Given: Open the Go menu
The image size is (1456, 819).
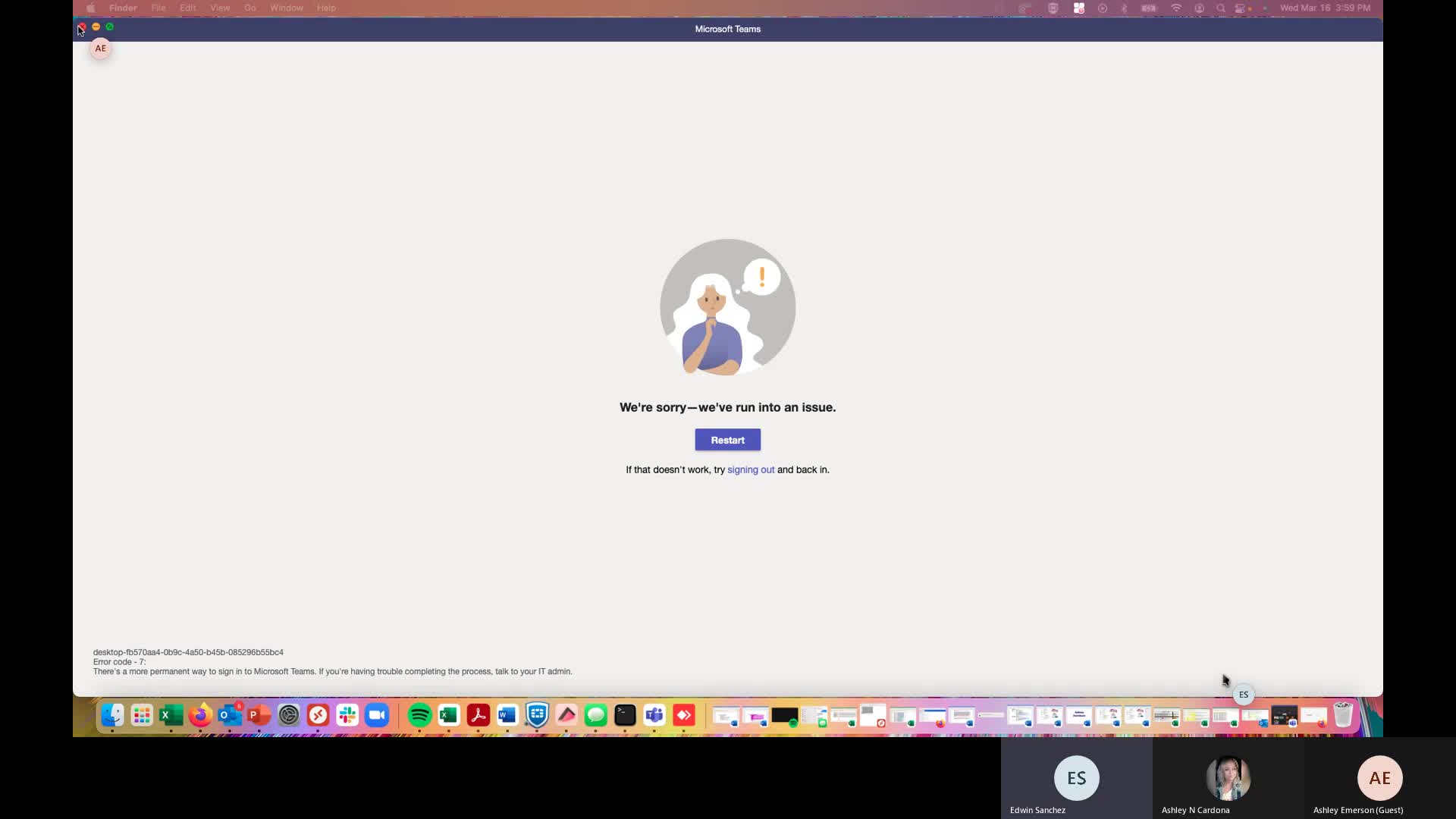Looking at the screenshot, I should (249, 8).
